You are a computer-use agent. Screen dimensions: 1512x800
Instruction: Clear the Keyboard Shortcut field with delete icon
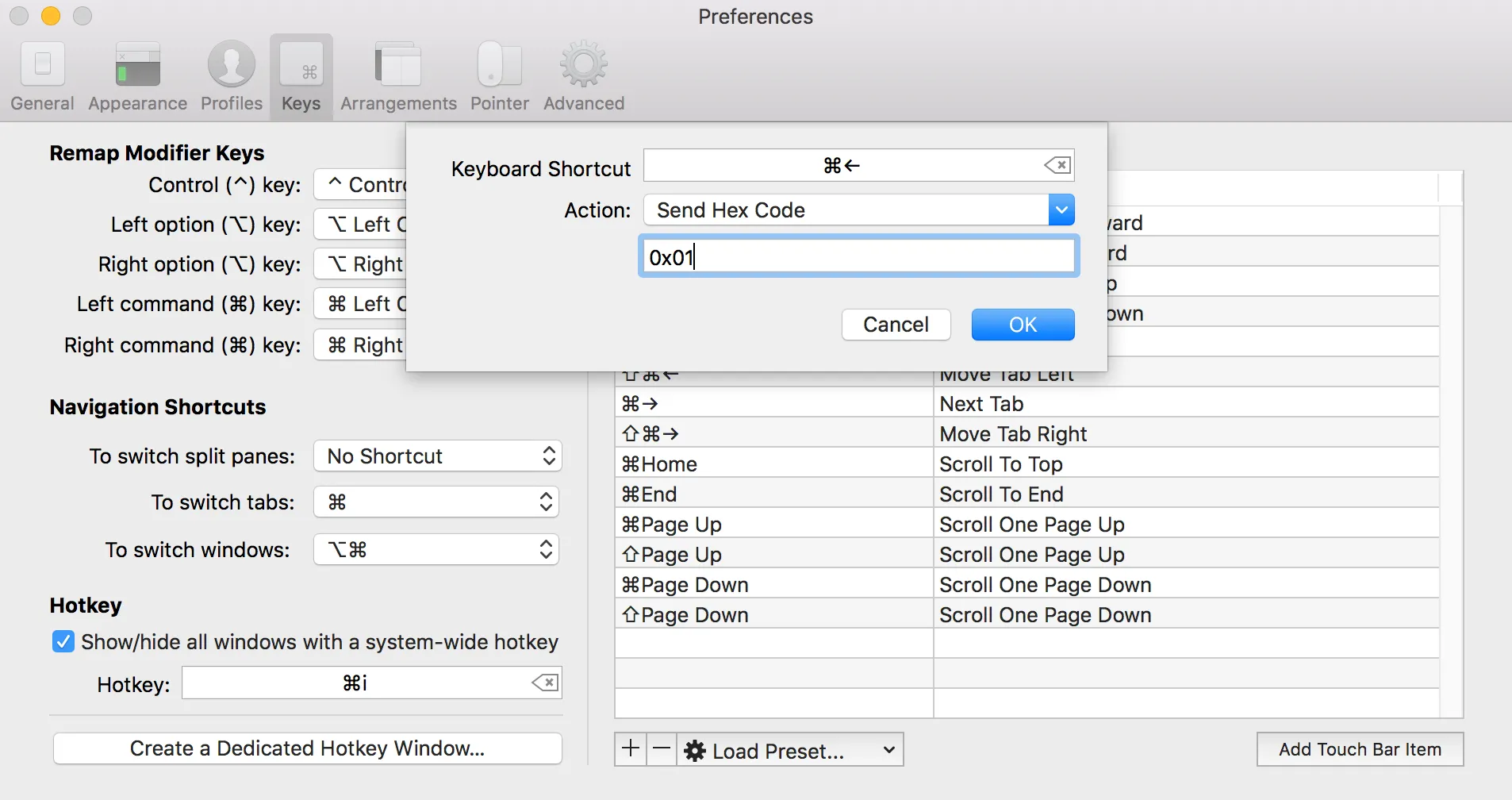pyautogui.click(x=1057, y=165)
